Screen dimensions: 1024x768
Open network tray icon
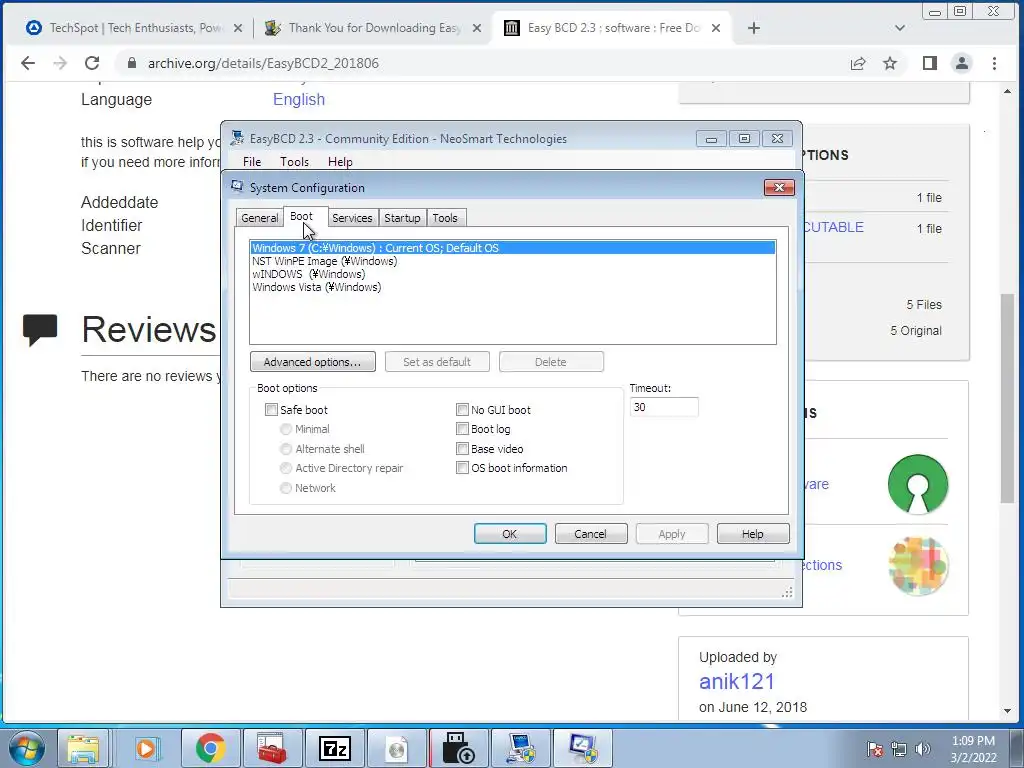(899, 749)
